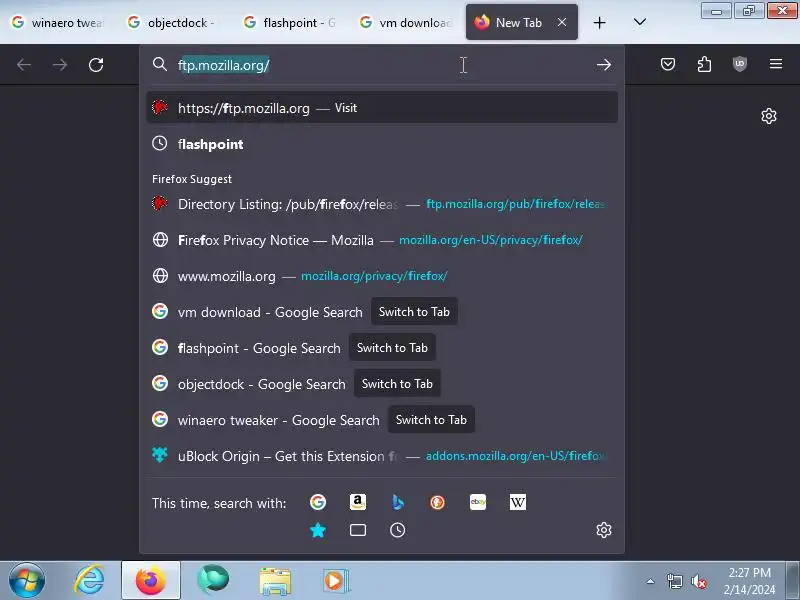Open uBlock Origin shield icon
This screenshot has width=800, height=600.
(740, 64)
